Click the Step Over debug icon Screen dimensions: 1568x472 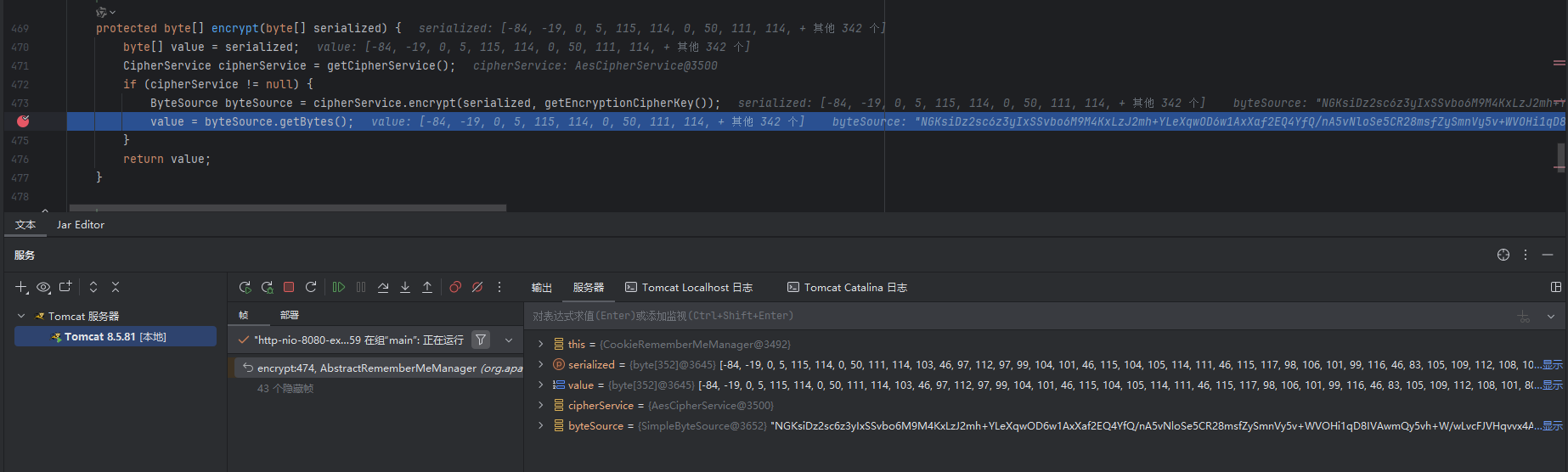(x=383, y=287)
